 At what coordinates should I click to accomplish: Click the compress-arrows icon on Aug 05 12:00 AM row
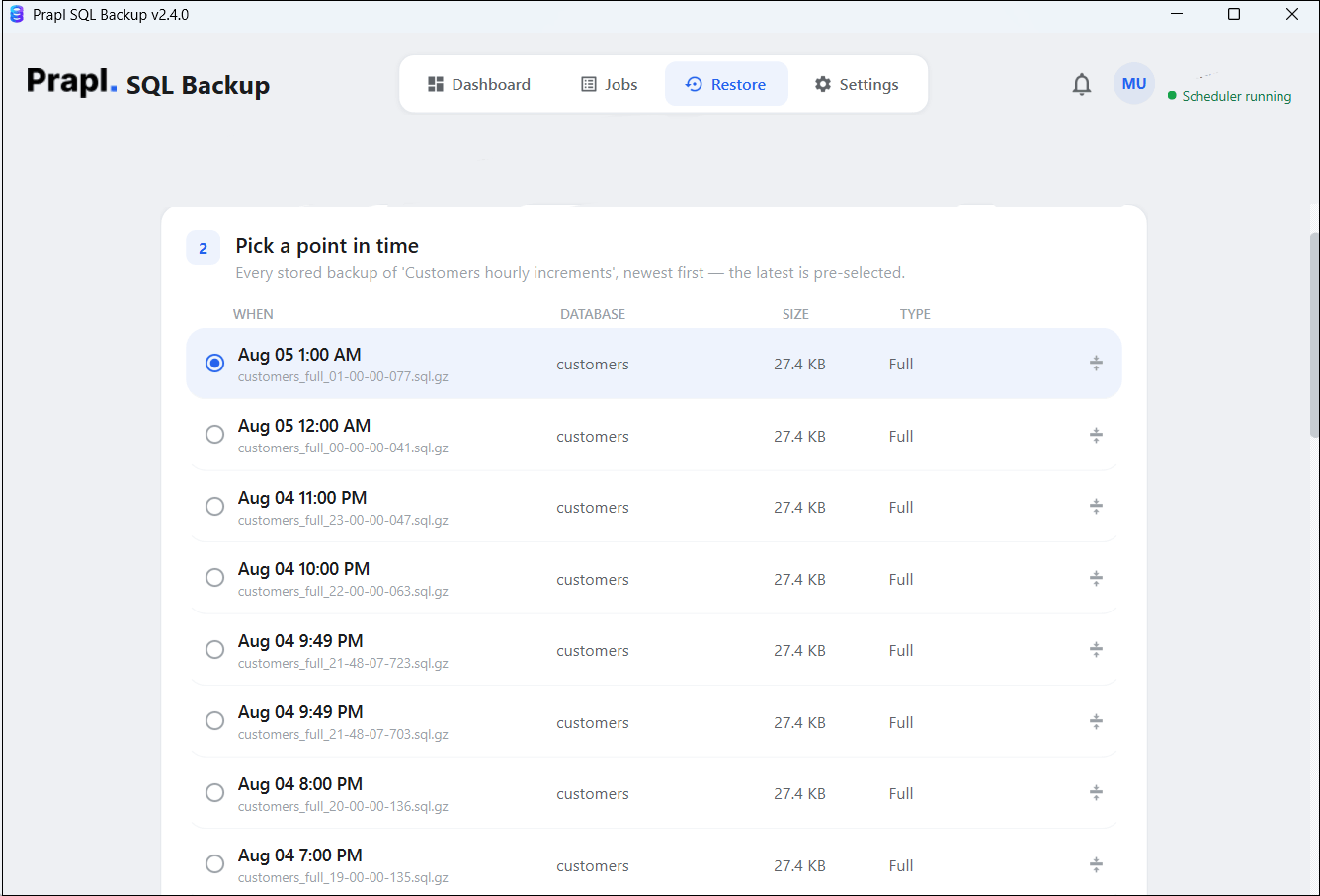(x=1096, y=435)
